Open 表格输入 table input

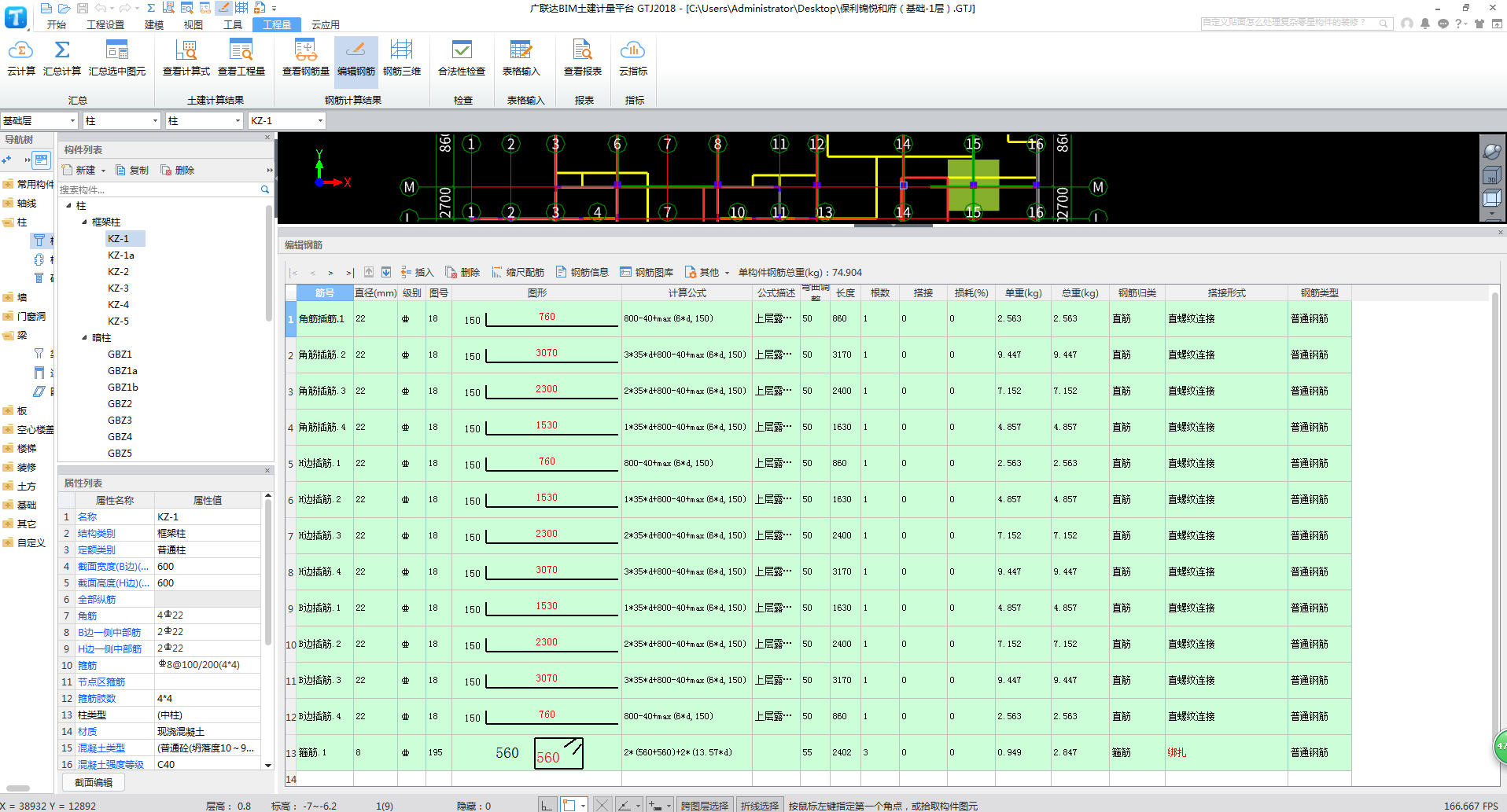521,58
